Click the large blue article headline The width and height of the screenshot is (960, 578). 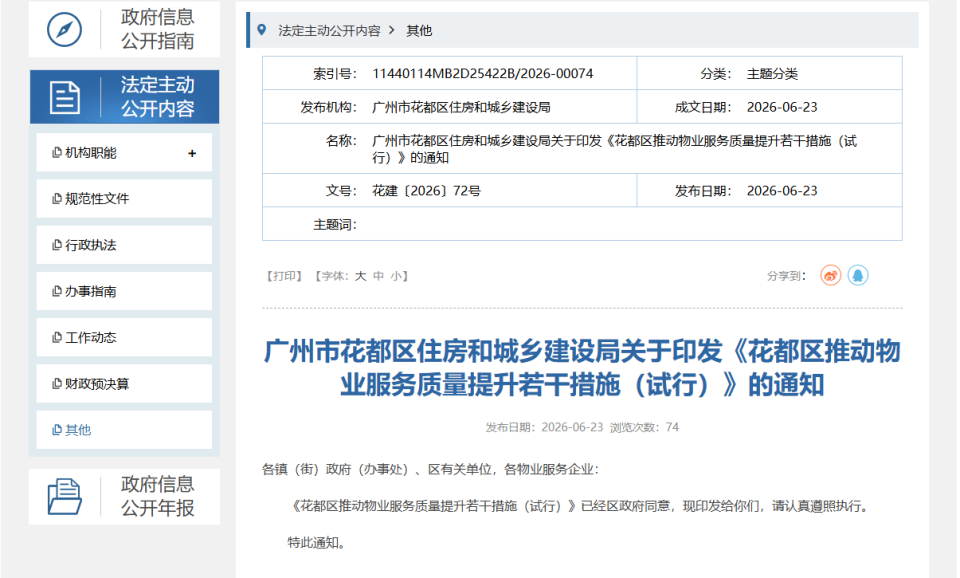pyautogui.click(x=582, y=368)
